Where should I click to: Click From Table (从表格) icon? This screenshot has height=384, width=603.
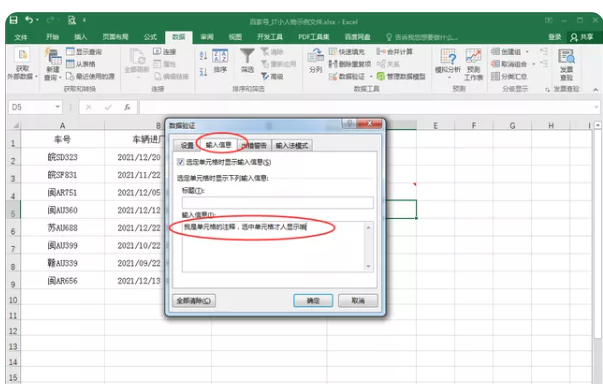coord(70,64)
